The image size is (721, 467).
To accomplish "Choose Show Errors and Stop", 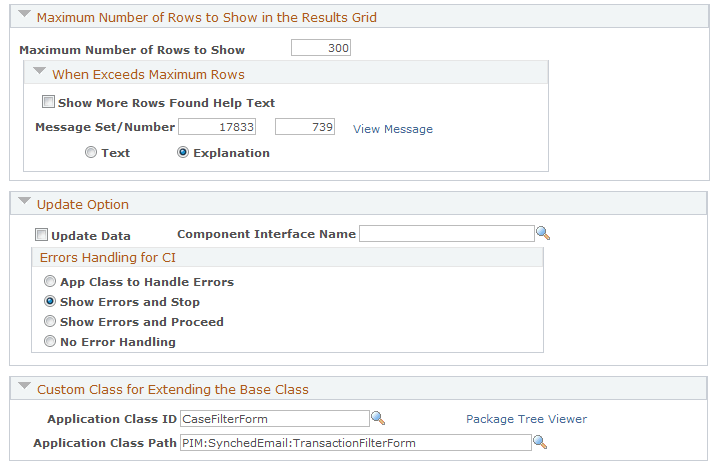I will tap(50, 301).
